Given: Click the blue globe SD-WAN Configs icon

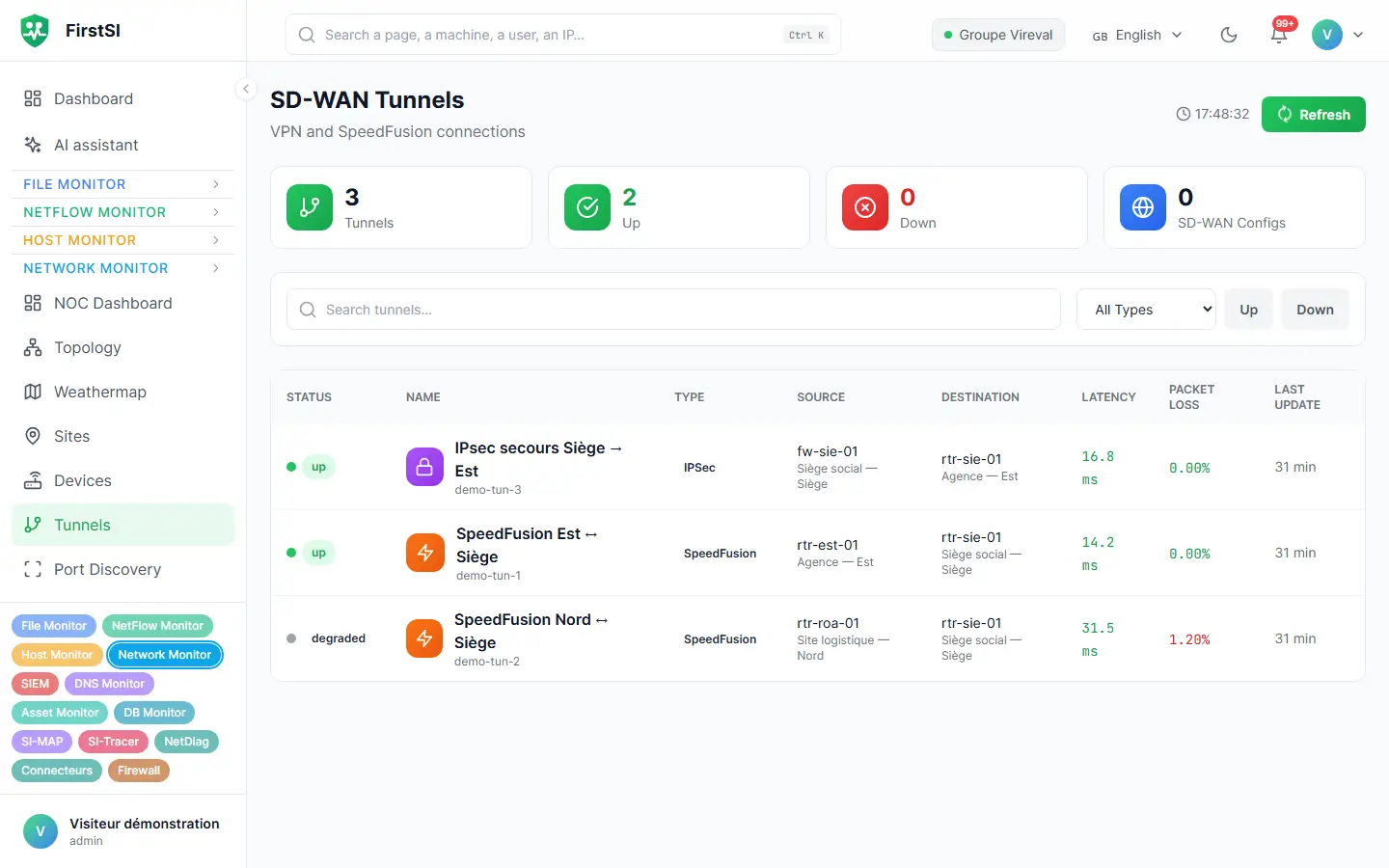Looking at the screenshot, I should [1143, 207].
